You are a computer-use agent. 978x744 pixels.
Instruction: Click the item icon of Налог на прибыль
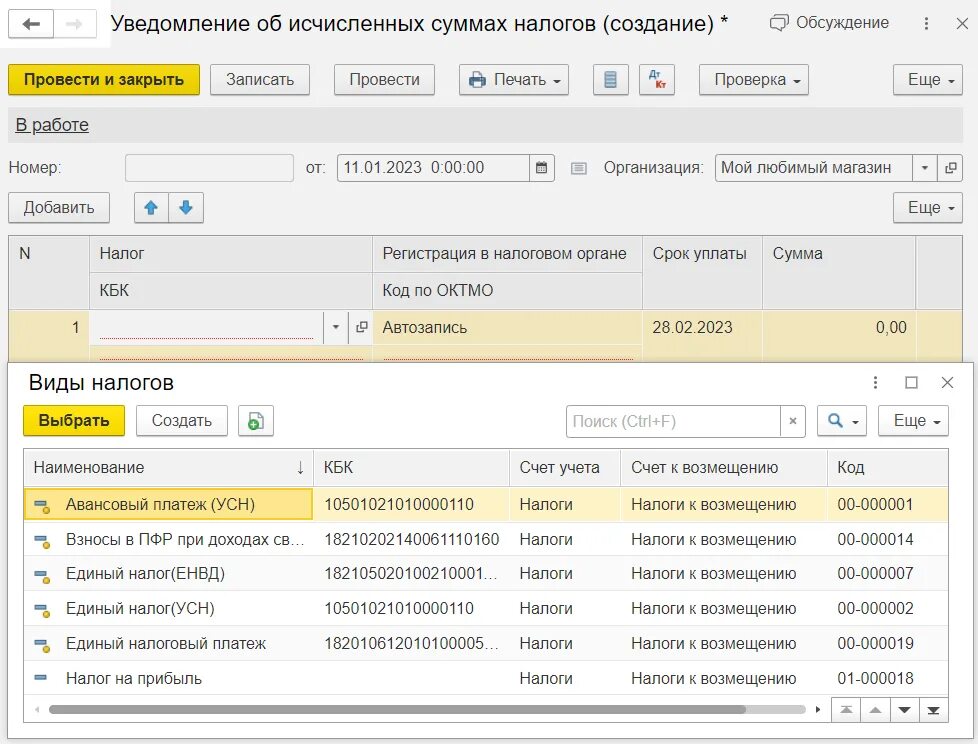coord(41,678)
